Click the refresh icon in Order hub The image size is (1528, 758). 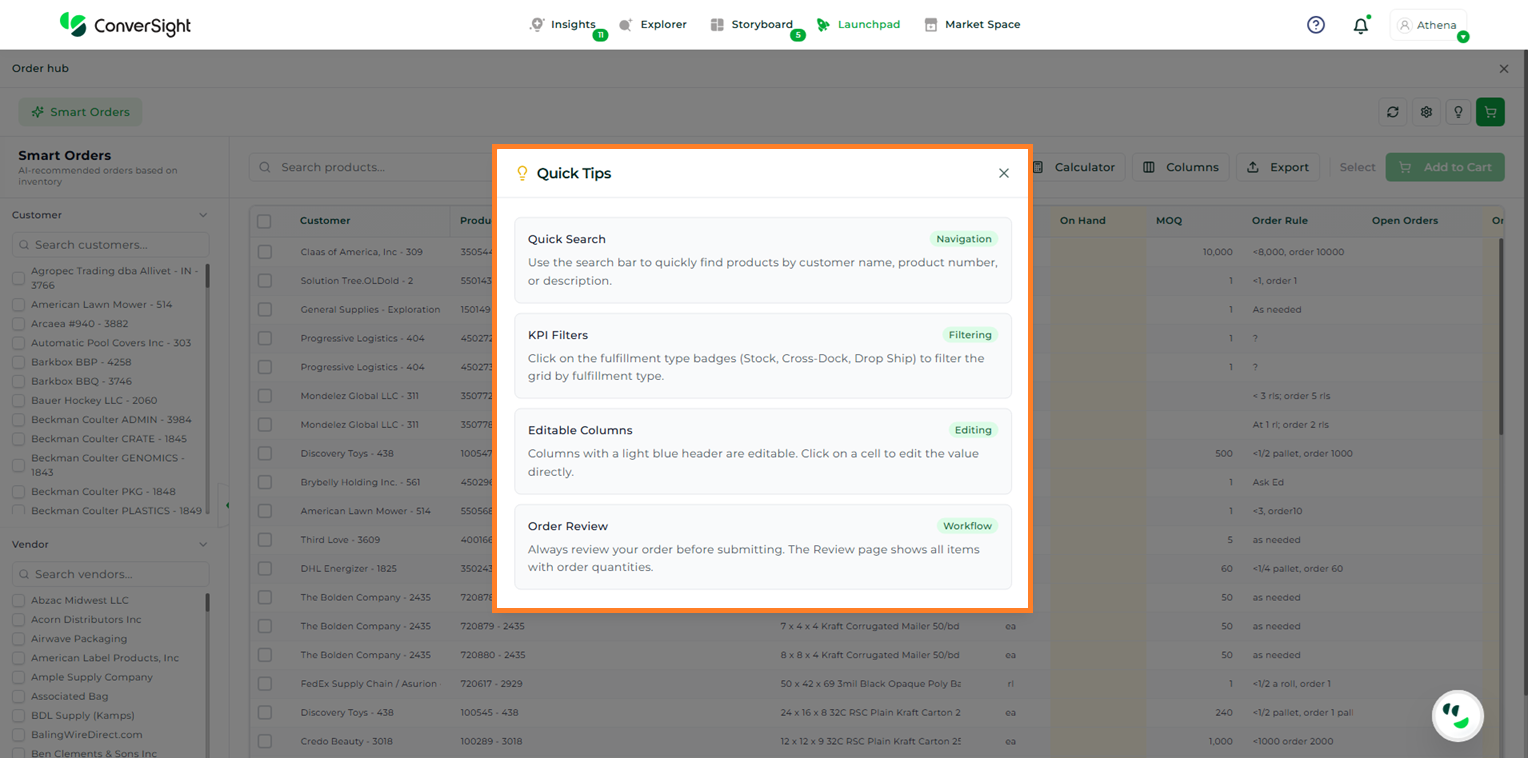point(1393,112)
